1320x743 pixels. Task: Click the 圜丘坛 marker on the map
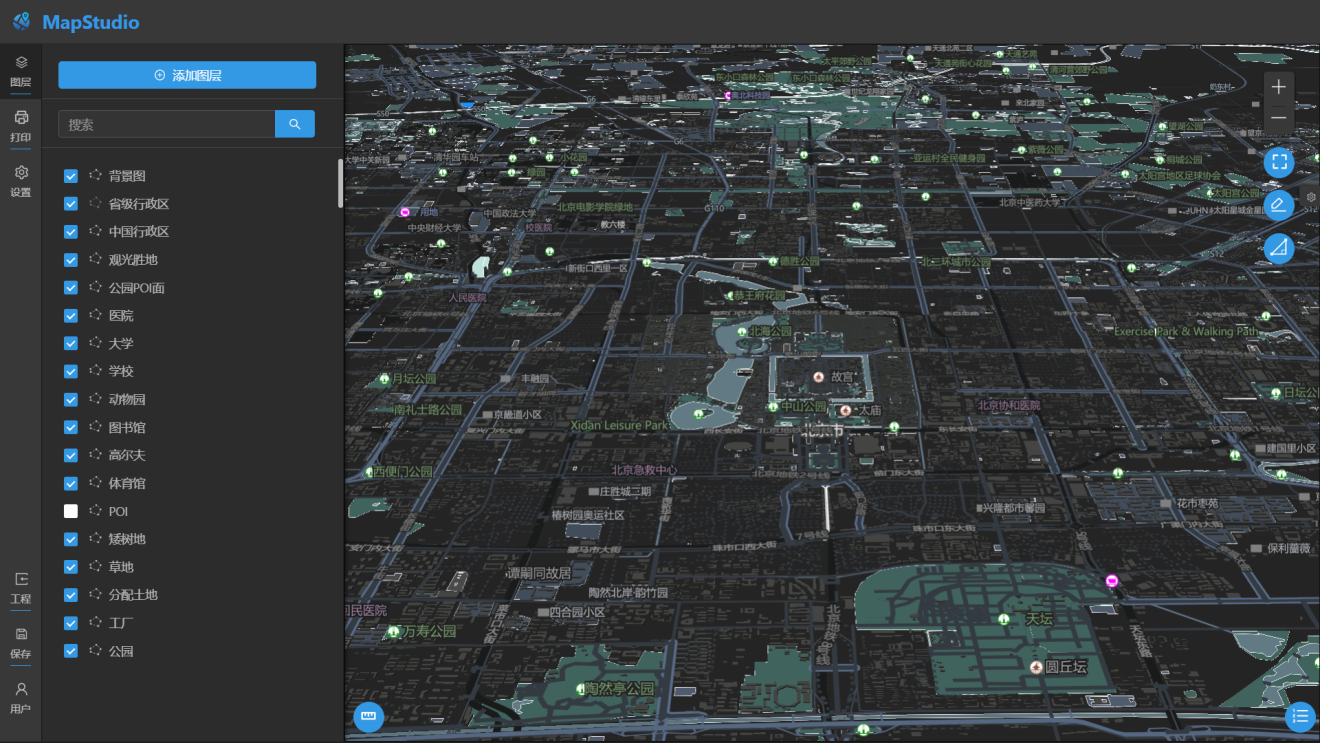pos(1036,666)
